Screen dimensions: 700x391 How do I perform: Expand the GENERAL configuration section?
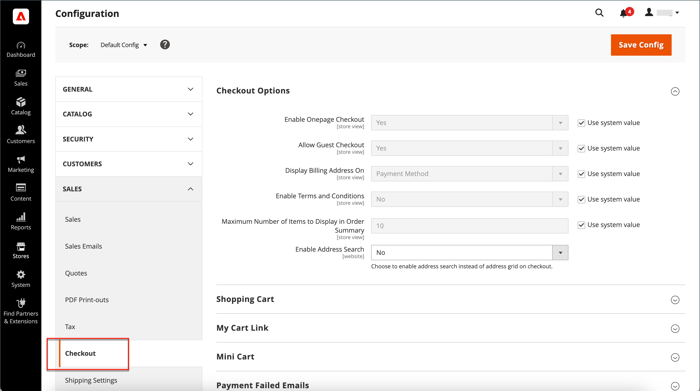point(129,89)
